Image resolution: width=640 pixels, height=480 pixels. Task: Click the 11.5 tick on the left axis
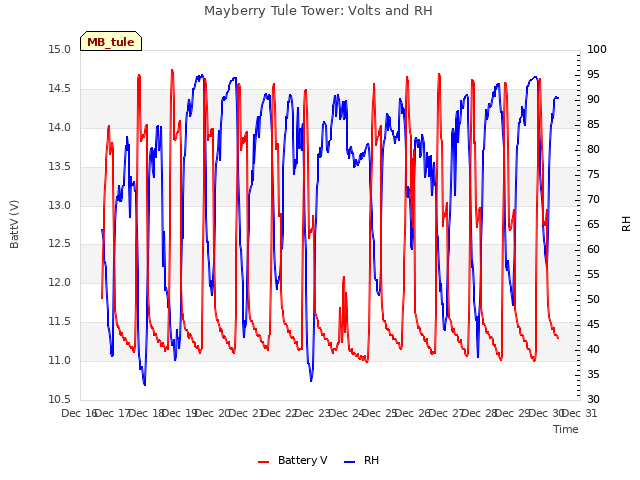(x=60, y=322)
